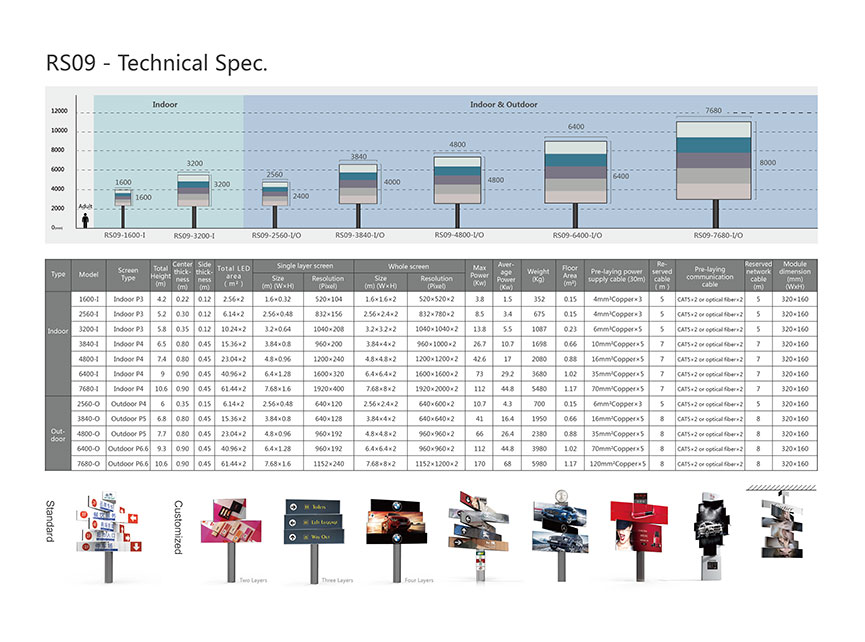Open the Standard signpost image
Image resolution: width=865 pixels, height=642 pixels.
click(x=112, y=535)
